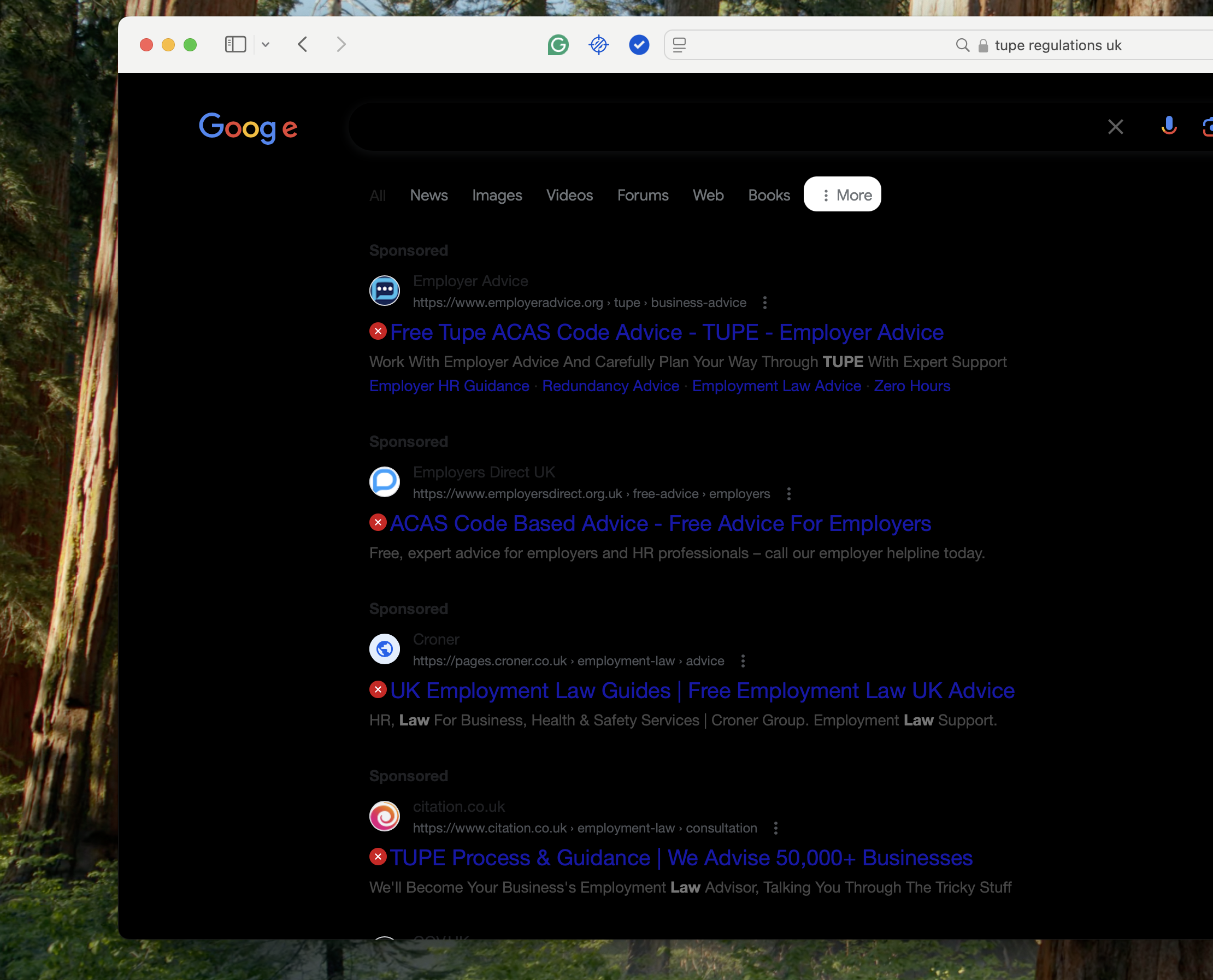Switch to the News tab
Viewport: 1213px width, 980px height.
click(428, 196)
